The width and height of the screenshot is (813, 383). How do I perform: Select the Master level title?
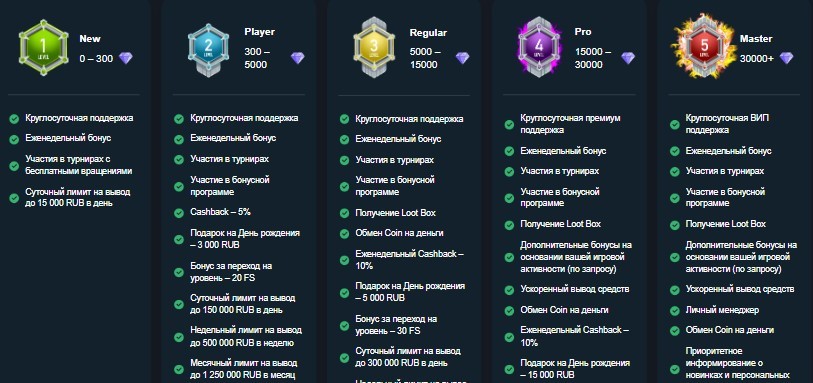(x=756, y=39)
